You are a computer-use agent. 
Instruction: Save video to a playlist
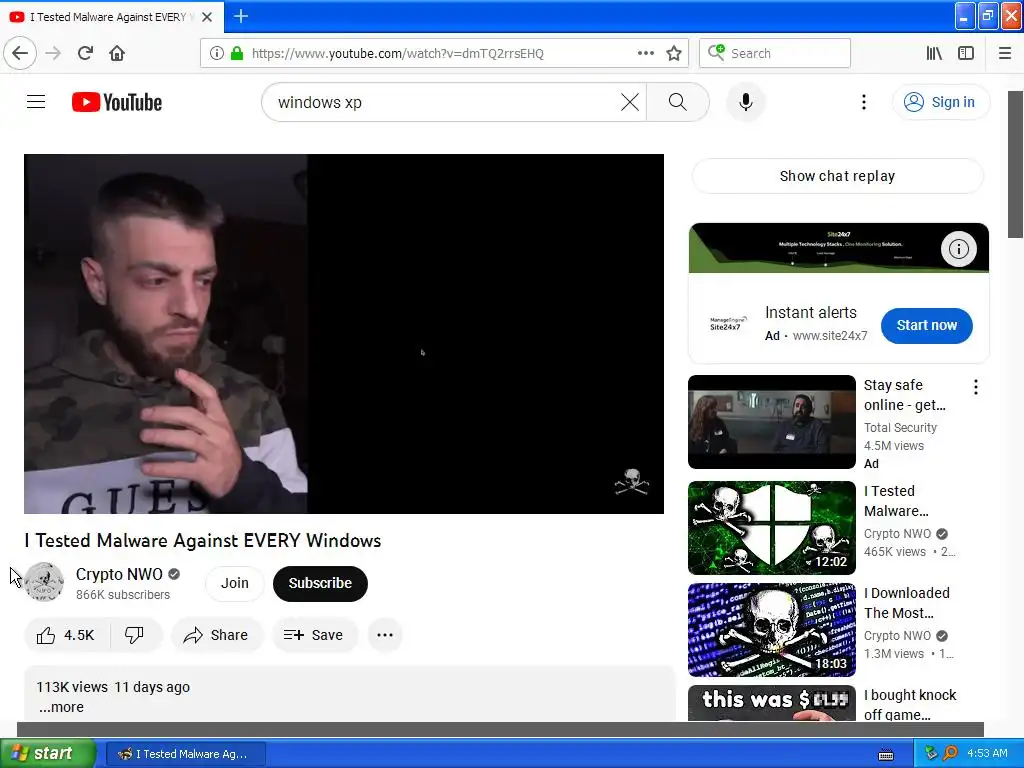tap(314, 635)
